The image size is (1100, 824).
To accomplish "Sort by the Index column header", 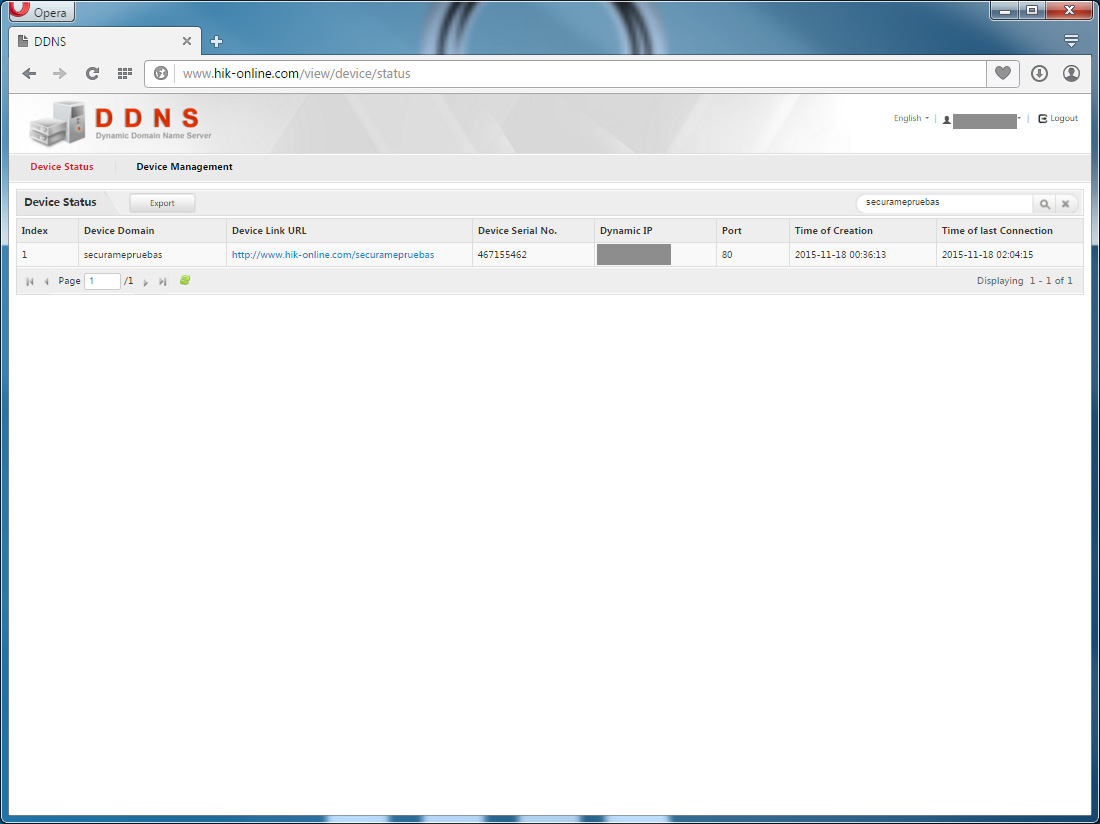I will point(47,231).
